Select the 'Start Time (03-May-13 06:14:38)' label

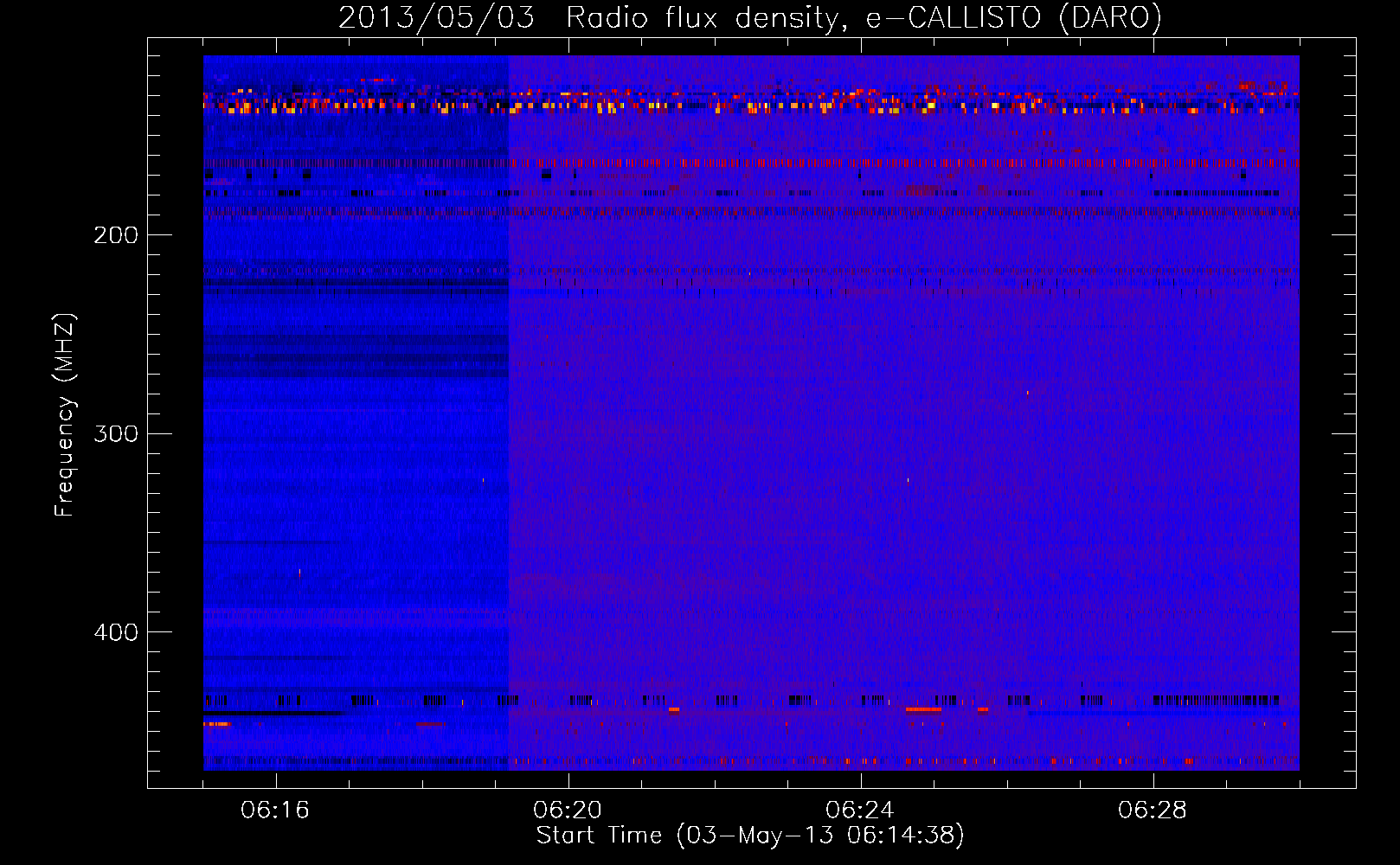(750, 836)
